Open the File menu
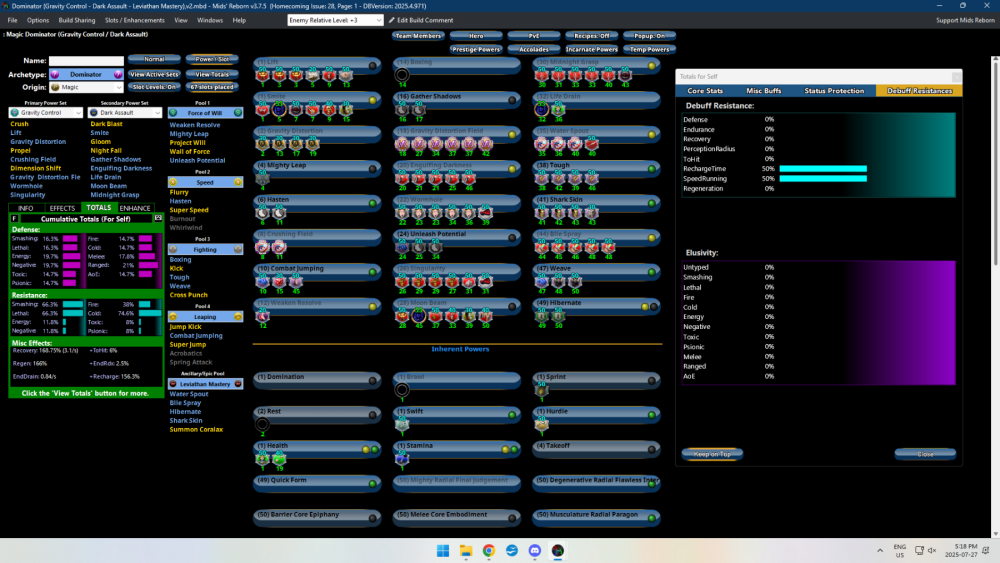The image size is (1000, 563). pos(12,20)
